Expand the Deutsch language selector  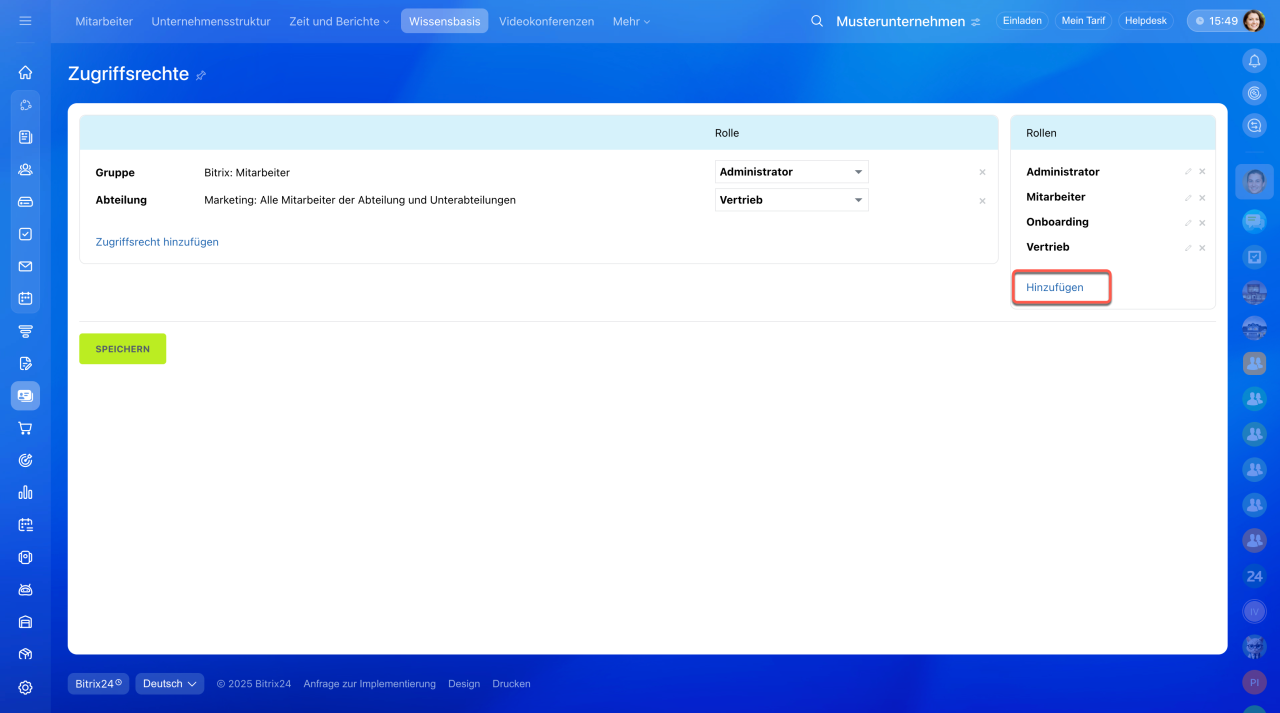pyautogui.click(x=169, y=684)
